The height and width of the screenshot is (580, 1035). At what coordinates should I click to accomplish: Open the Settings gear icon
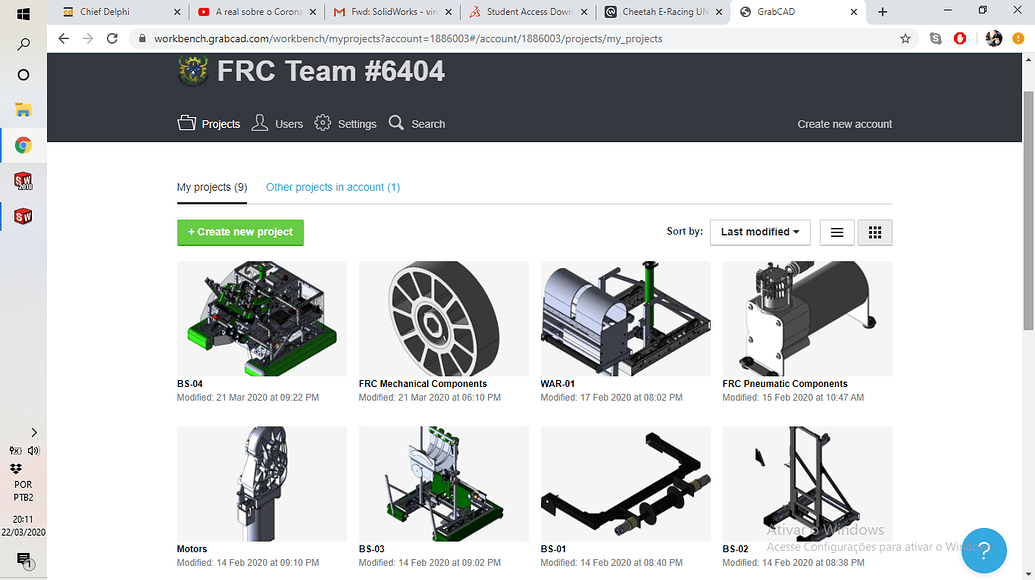(x=322, y=123)
